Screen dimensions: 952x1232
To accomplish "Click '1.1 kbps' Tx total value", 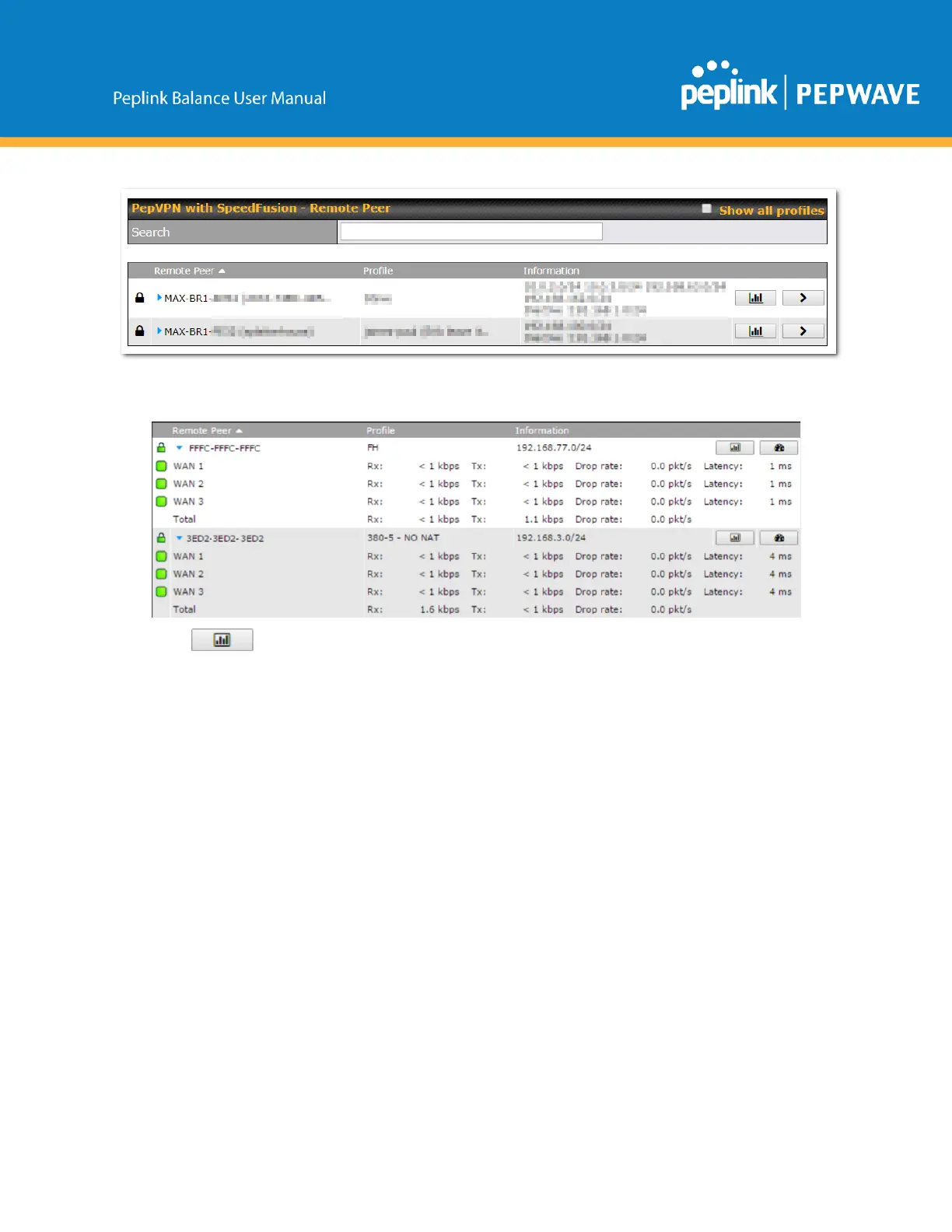I will click(544, 520).
